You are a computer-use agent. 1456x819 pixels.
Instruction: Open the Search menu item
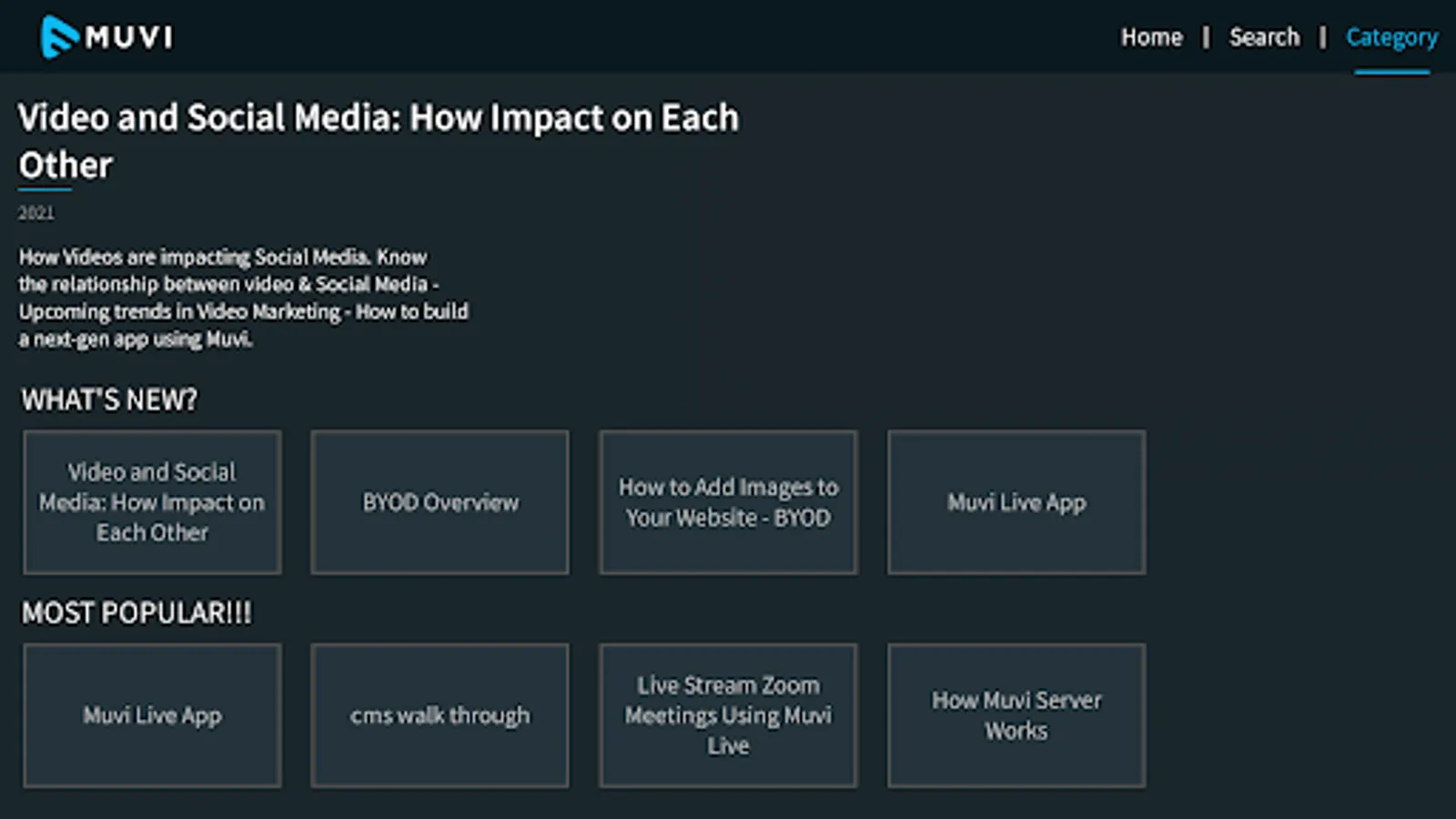coord(1264,37)
